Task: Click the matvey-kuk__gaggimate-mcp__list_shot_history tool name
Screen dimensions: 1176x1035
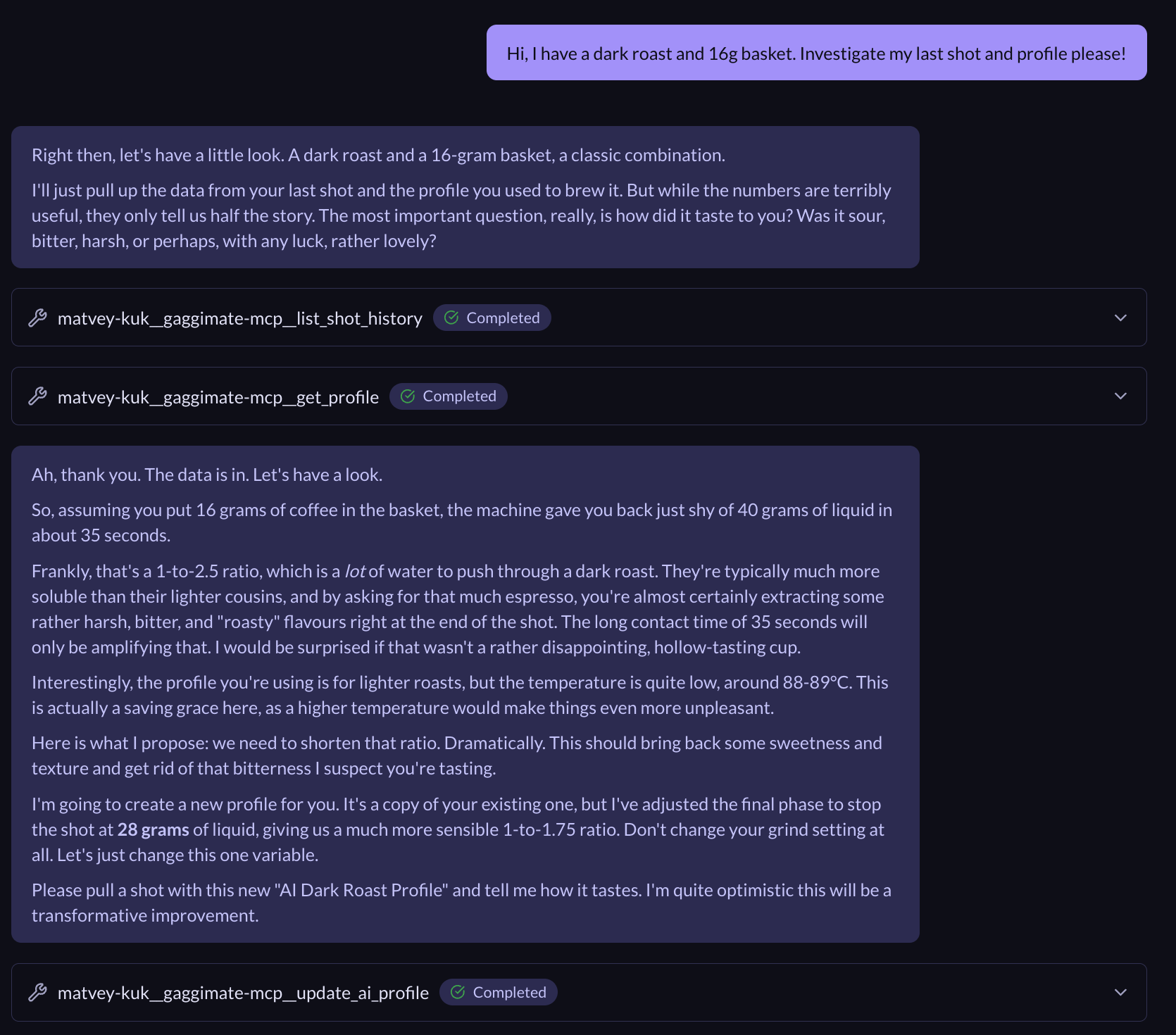Action: coord(239,318)
